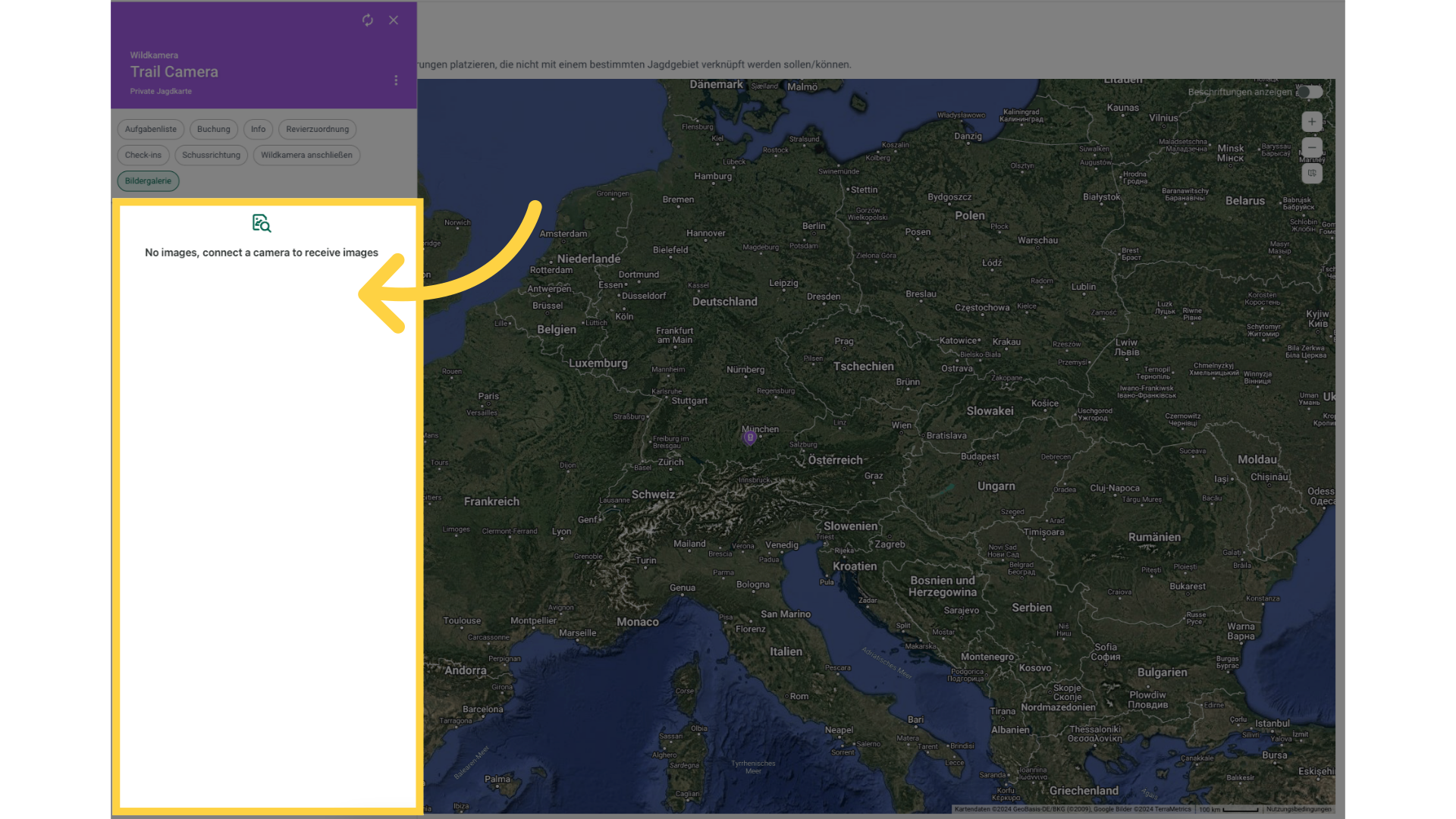The width and height of the screenshot is (1456, 819).
Task: Select the Check-ins chip
Action: 143,155
